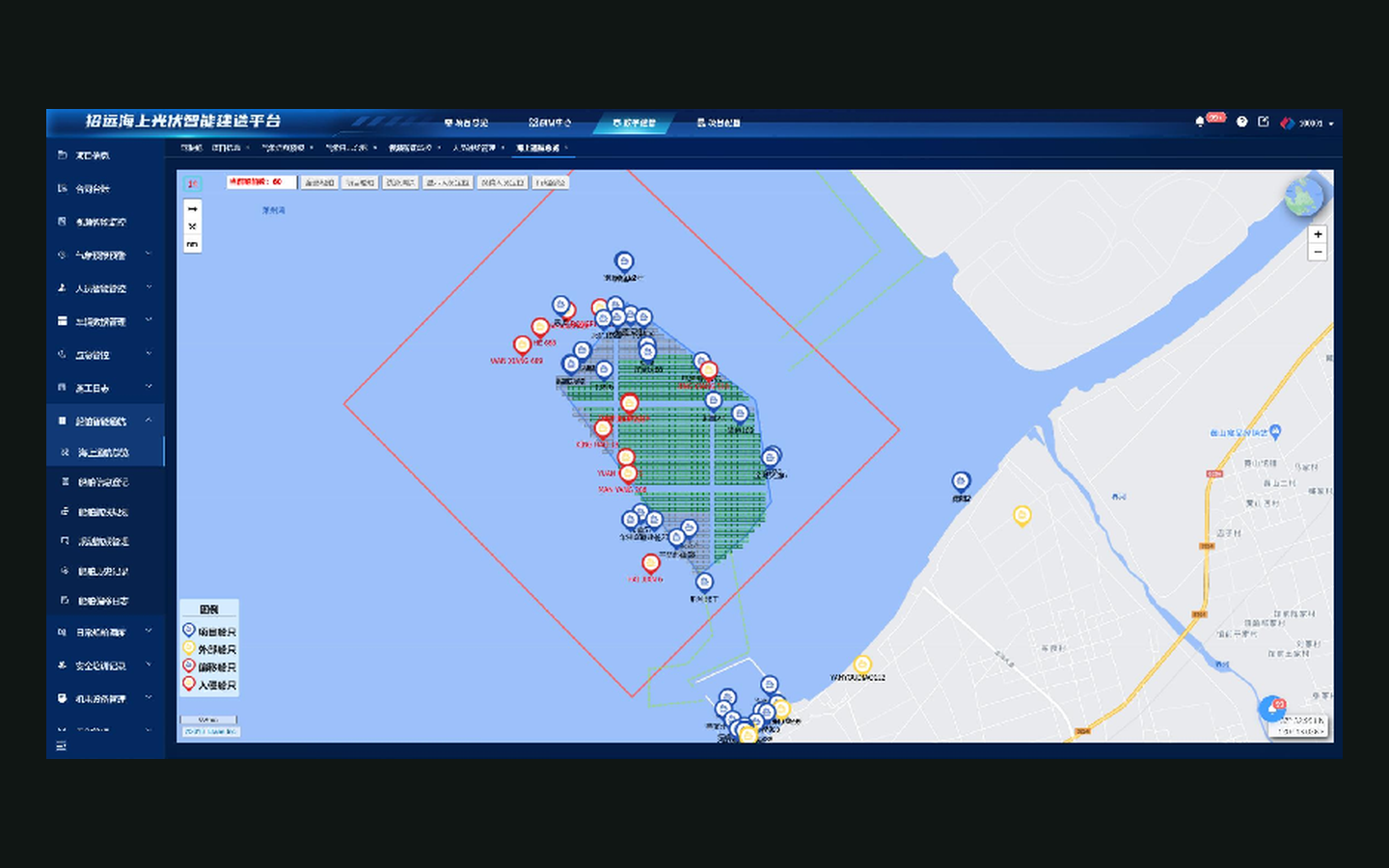This screenshot has width=1389, height=868.
Task: Collapse the sidebar using bottom-left menu icon
Action: pyautogui.click(x=62, y=746)
